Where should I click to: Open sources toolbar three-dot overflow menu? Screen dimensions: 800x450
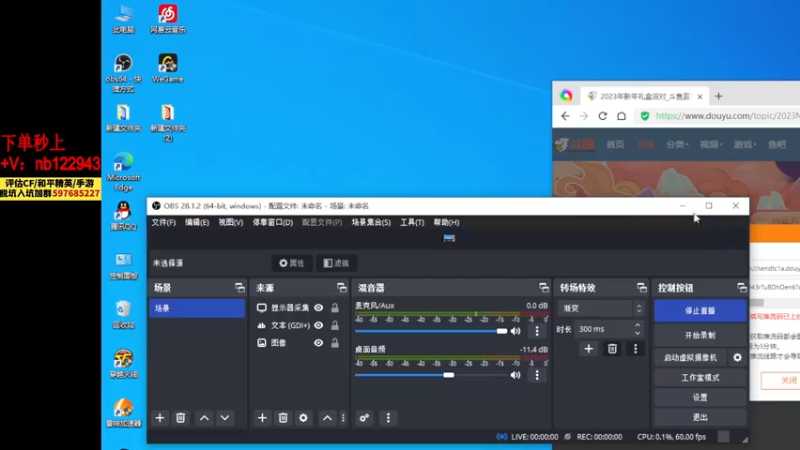point(343,418)
